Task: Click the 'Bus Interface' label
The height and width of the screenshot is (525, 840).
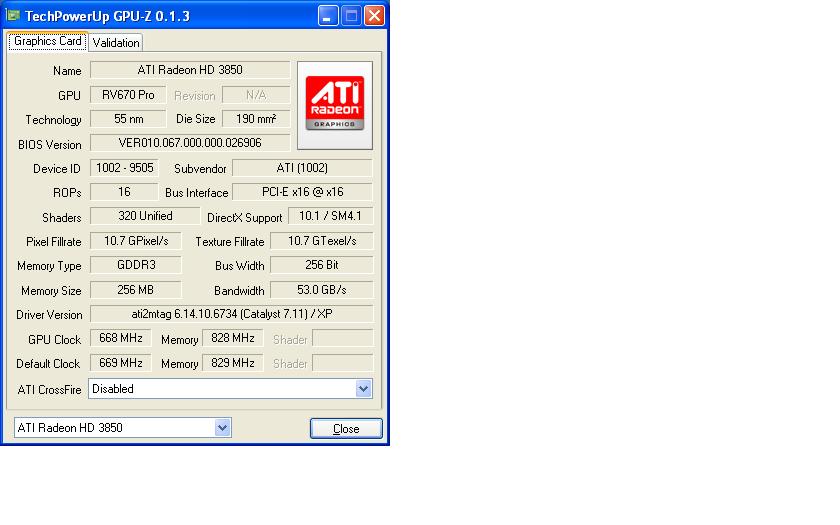Action: [197, 193]
